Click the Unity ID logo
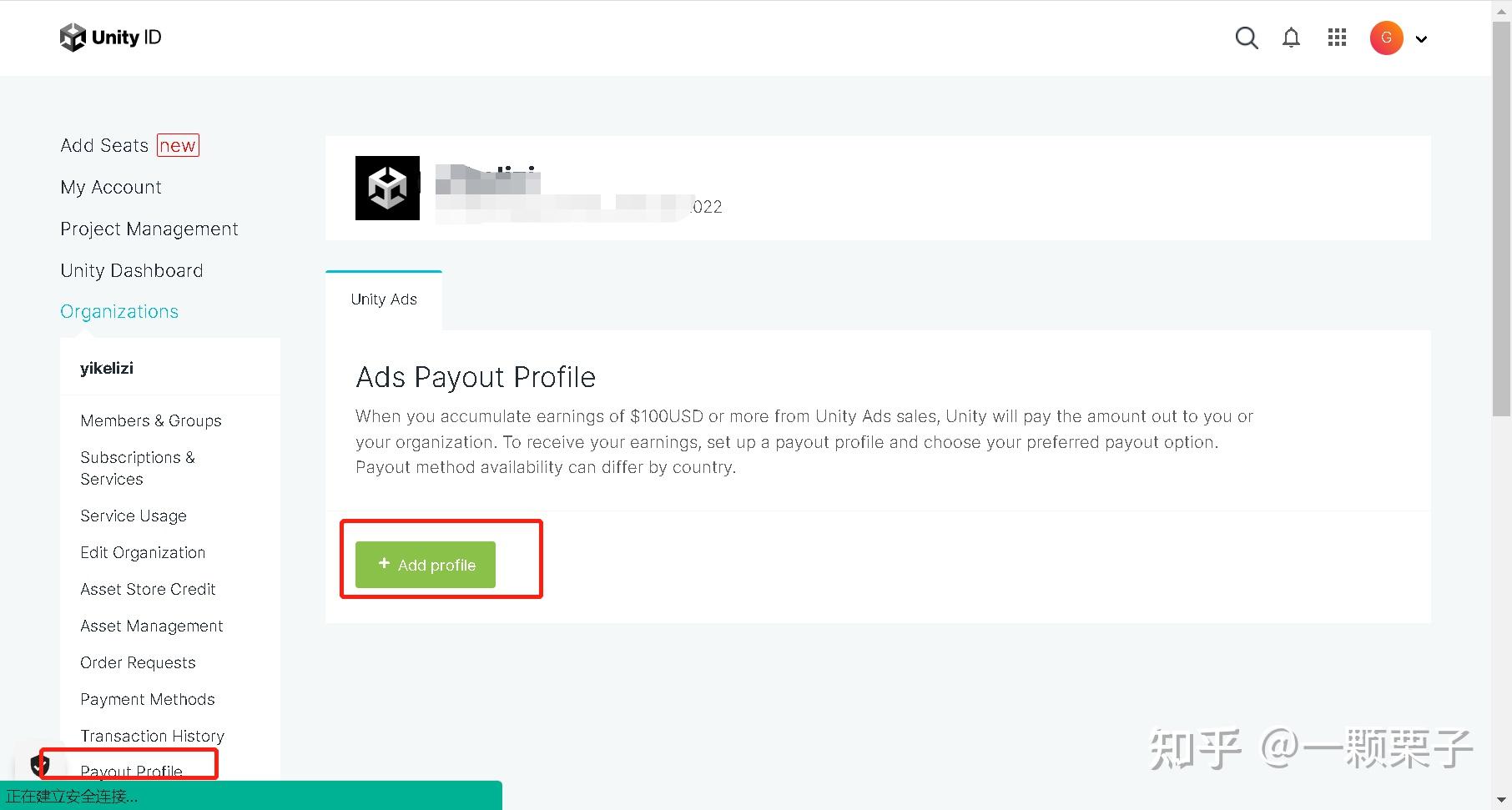The width and height of the screenshot is (1512, 810). point(110,38)
